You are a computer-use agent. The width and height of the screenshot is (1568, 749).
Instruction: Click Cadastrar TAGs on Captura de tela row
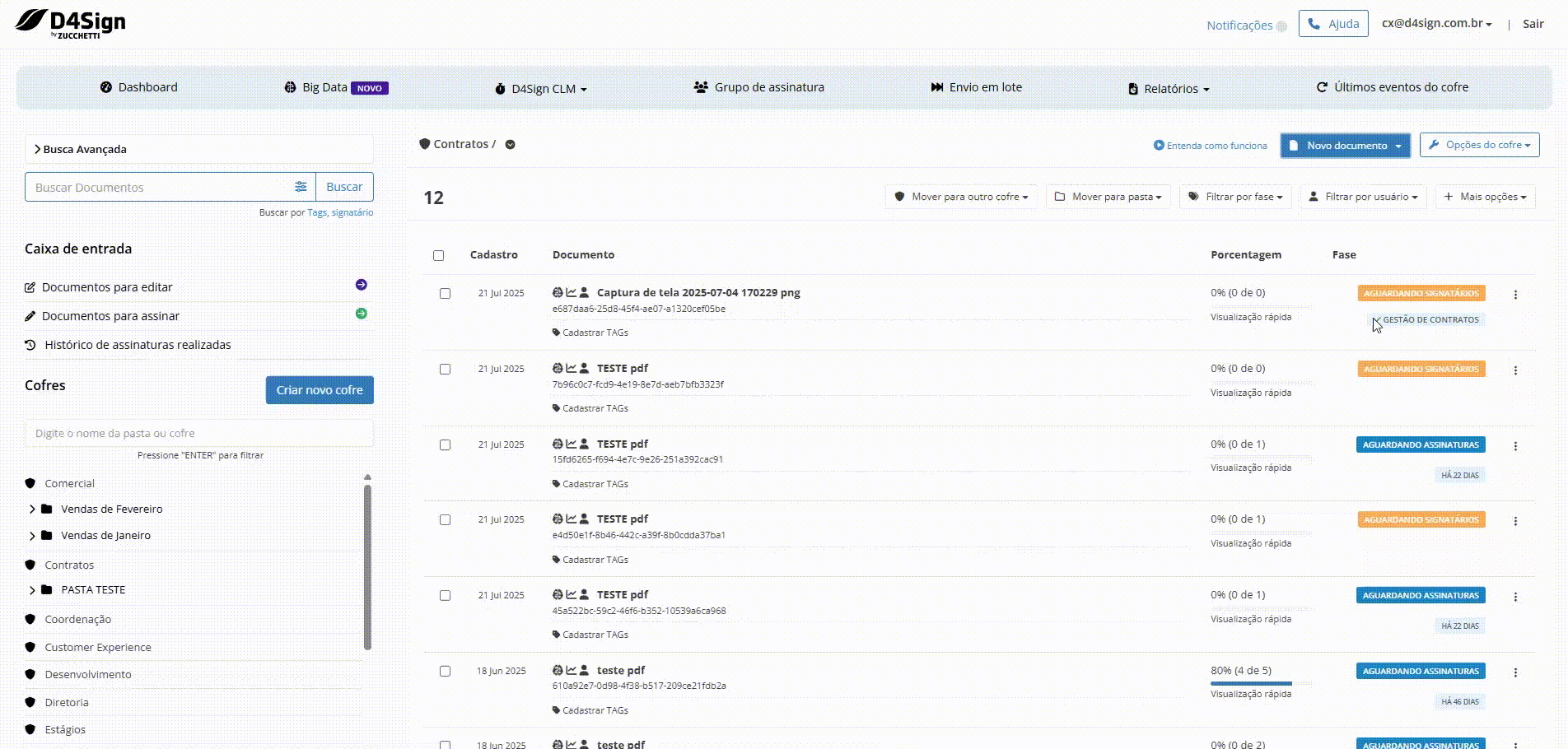pyautogui.click(x=590, y=333)
